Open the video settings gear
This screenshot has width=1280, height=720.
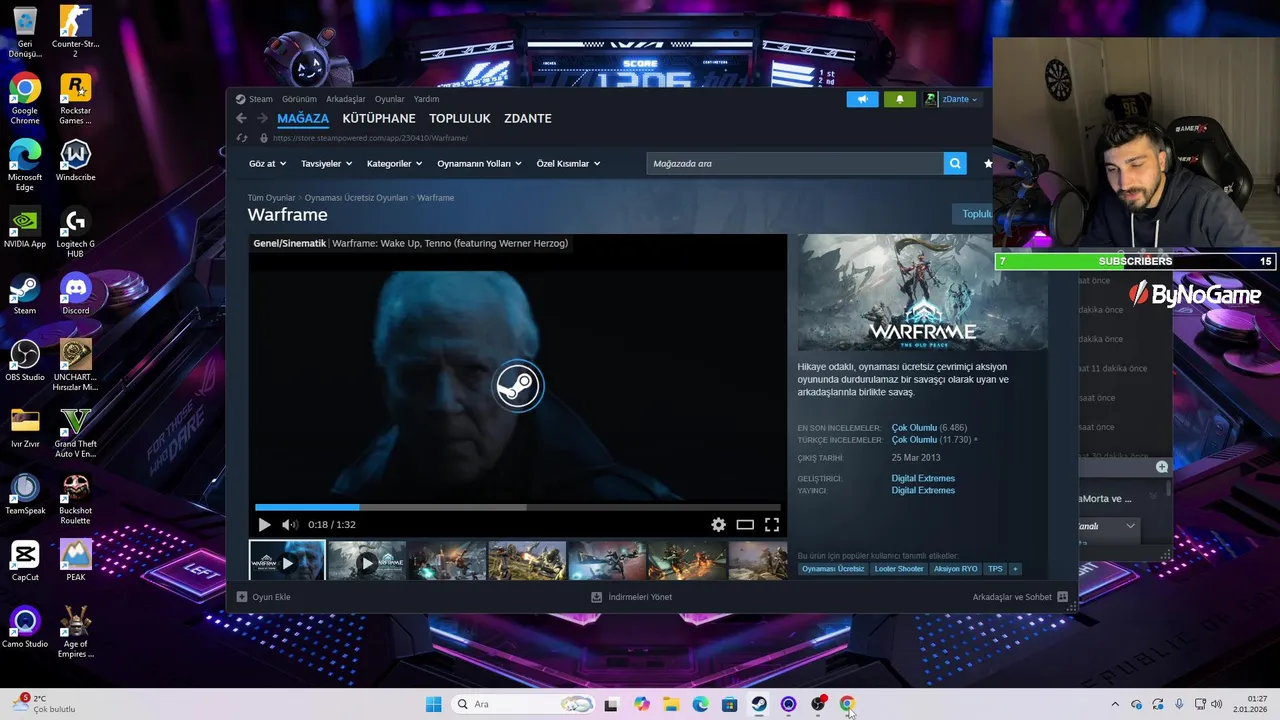(718, 524)
